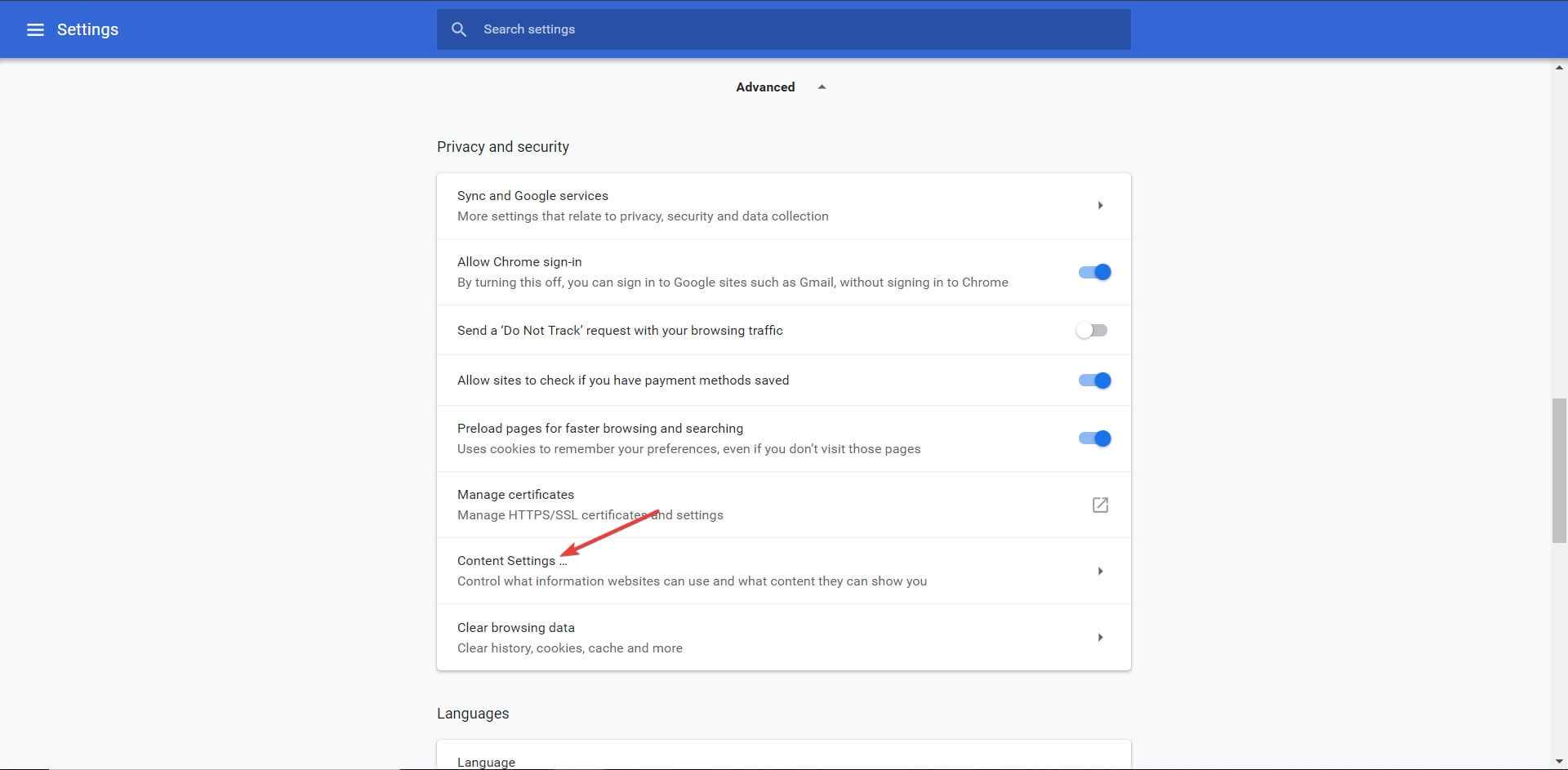
Task: Open the Language row
Action: [783, 756]
